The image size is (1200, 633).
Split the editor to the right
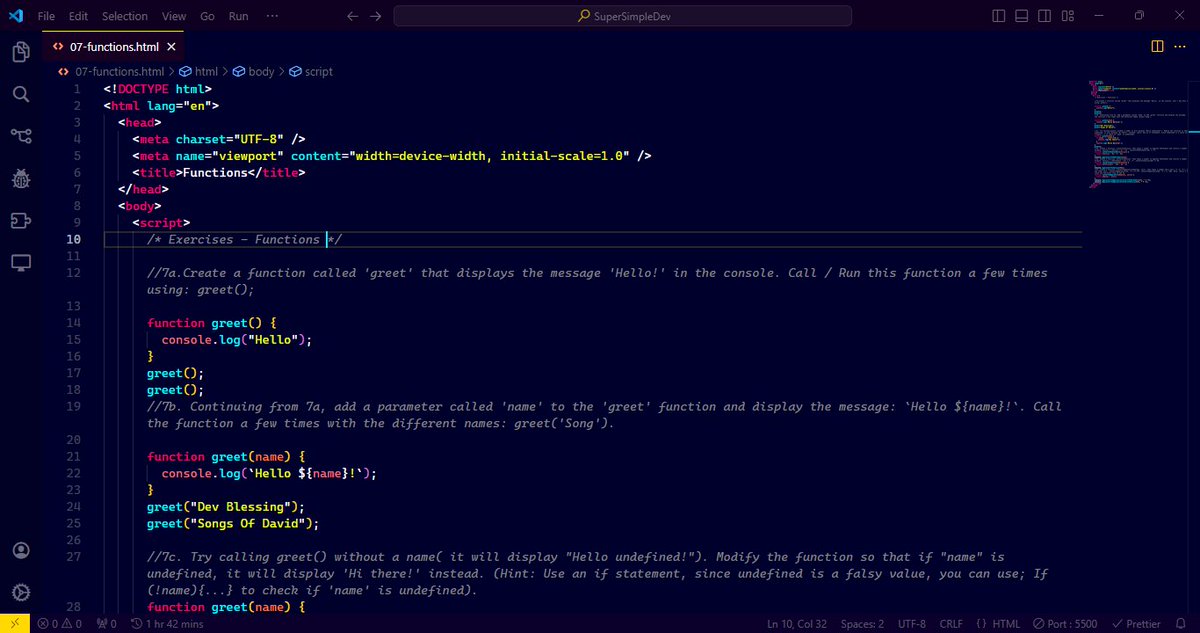pos(1157,46)
